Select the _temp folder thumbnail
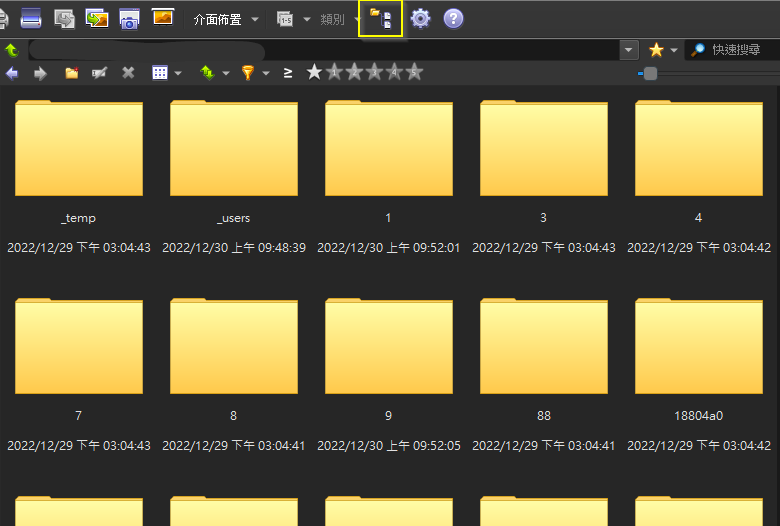 pyautogui.click(x=79, y=148)
